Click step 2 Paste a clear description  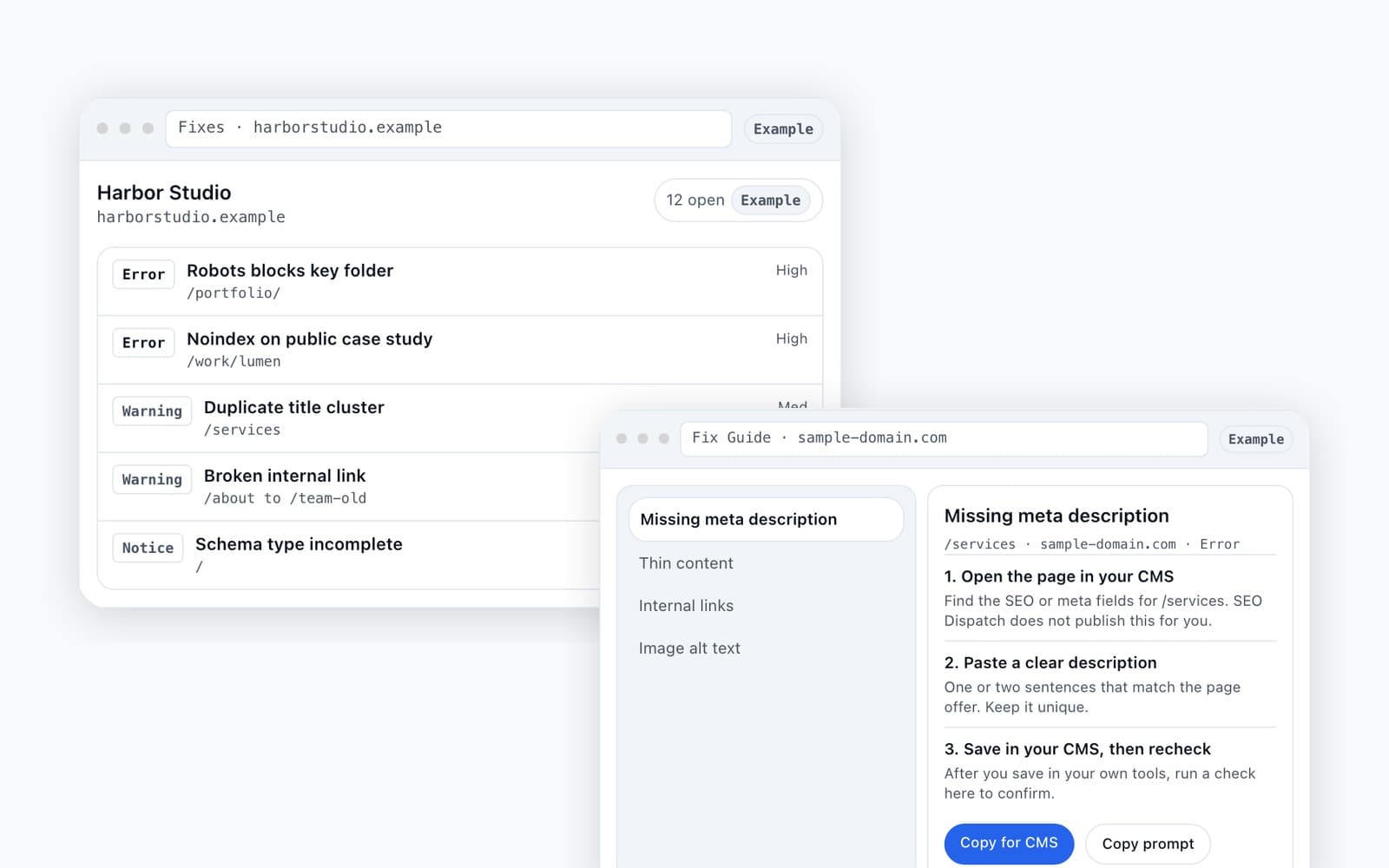pos(1050,663)
